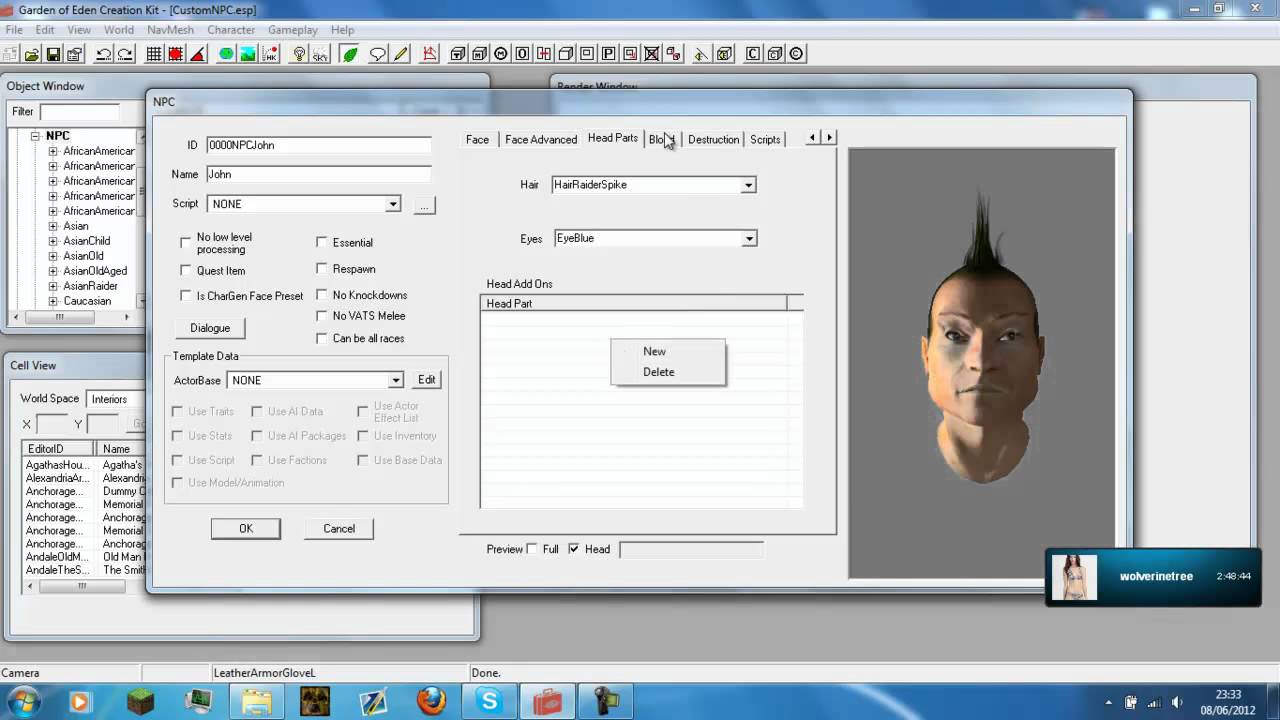Click the green globe world toolbar icon
This screenshot has width=1280, height=720.
[x=226, y=54]
